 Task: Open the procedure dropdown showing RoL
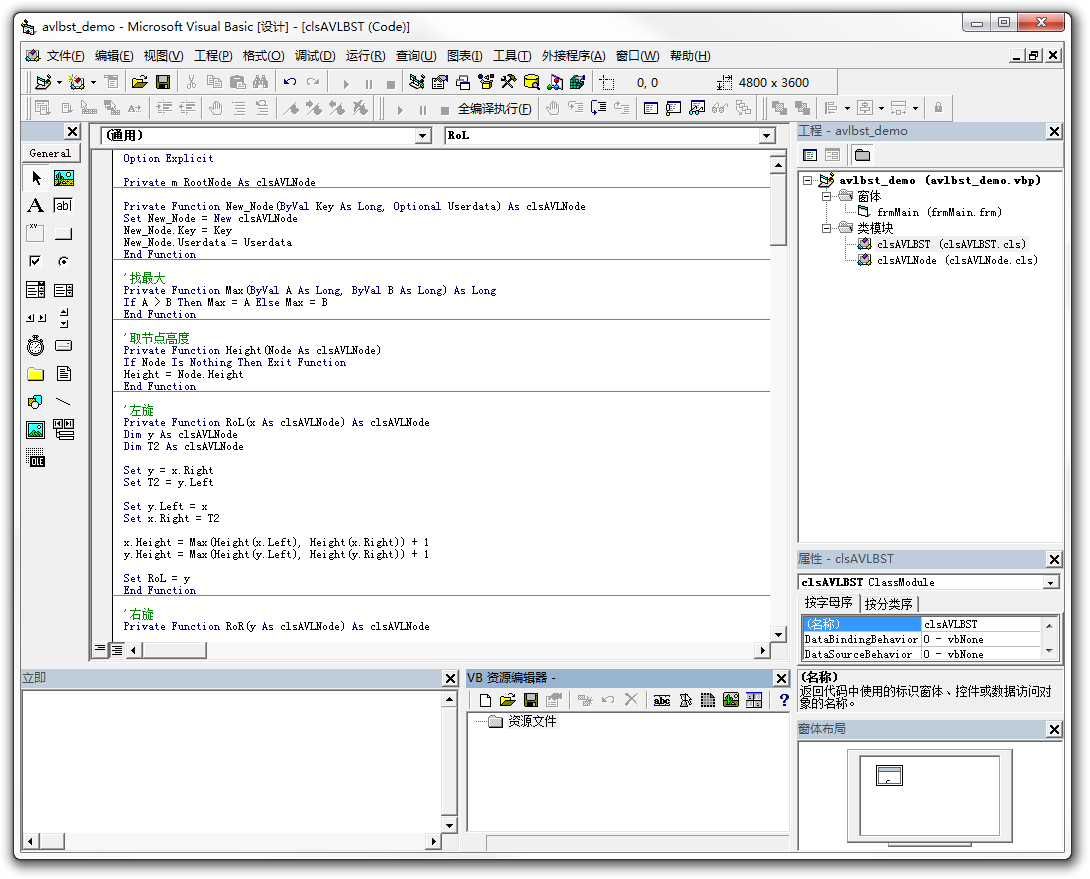point(767,136)
